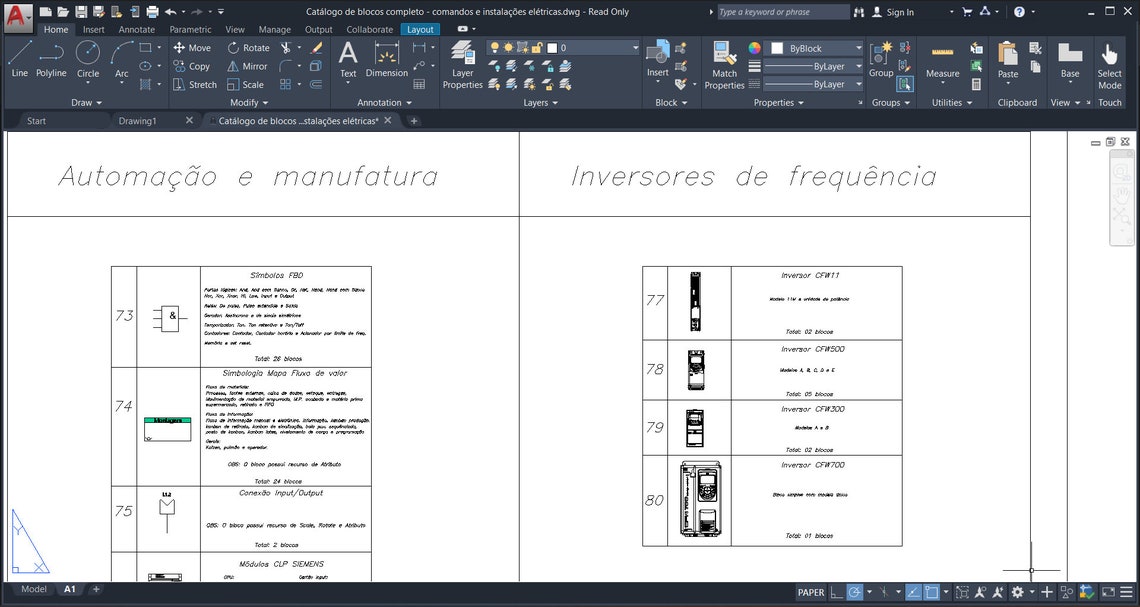Expand the Draw panel
The height and width of the screenshot is (607, 1140).
coord(86,102)
